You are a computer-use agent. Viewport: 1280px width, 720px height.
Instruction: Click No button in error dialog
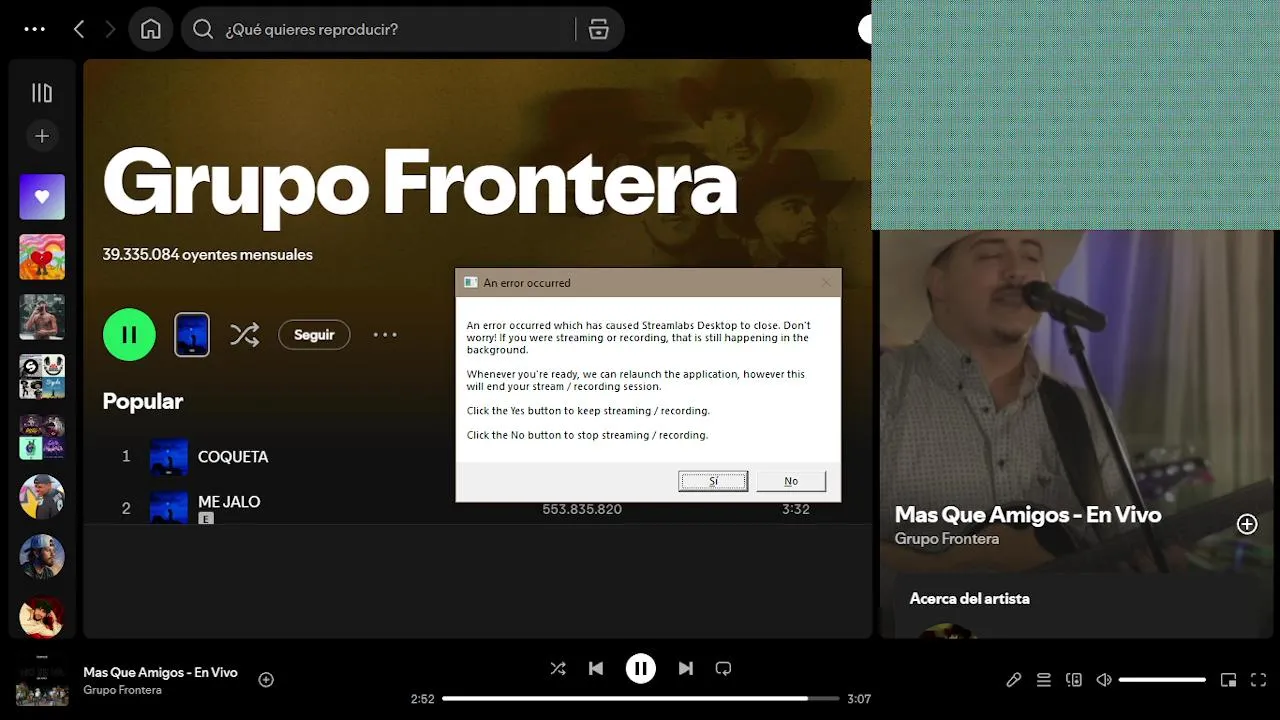point(791,481)
